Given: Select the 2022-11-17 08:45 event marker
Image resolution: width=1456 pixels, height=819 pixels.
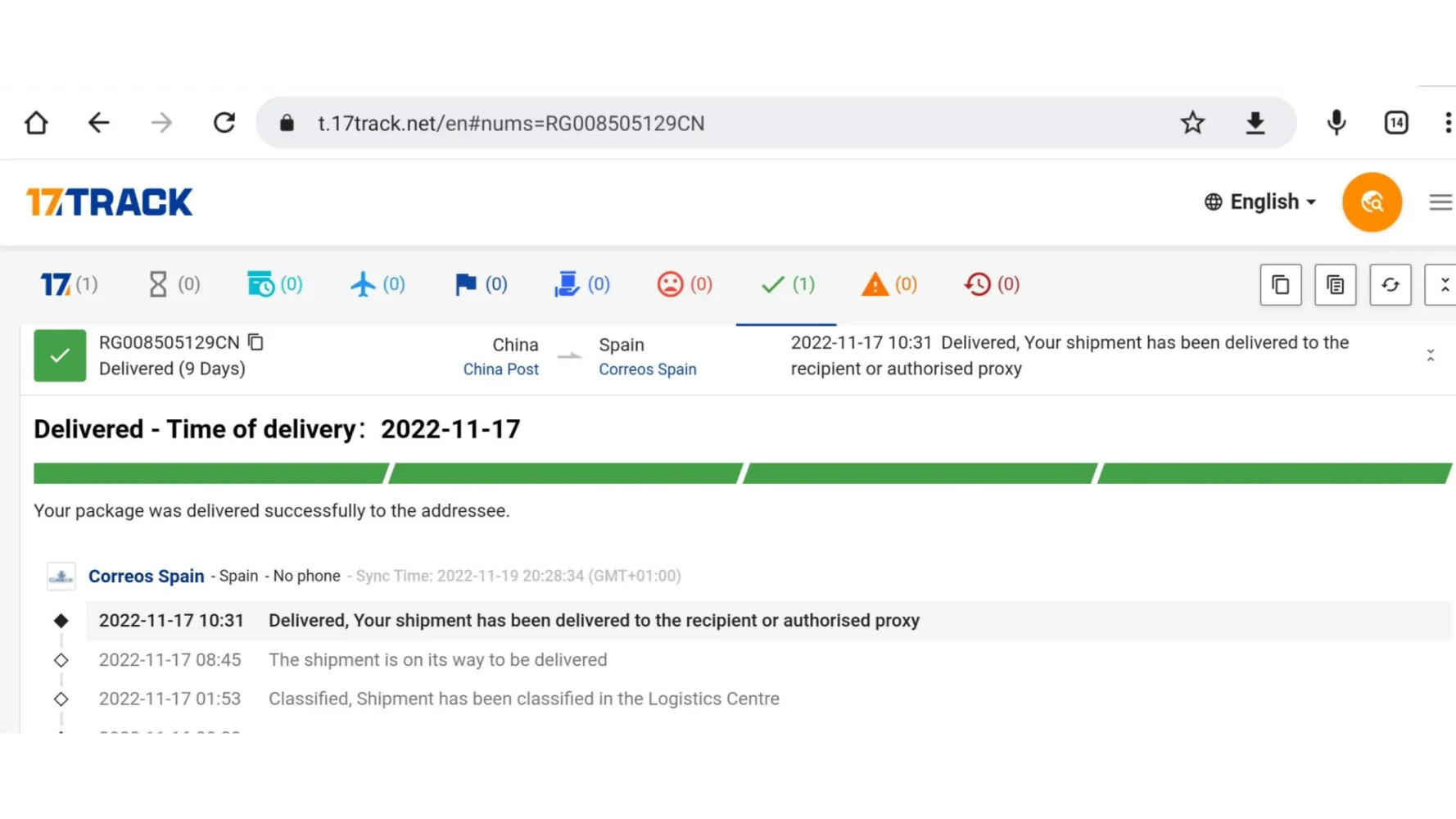Looking at the screenshot, I should pos(61,660).
